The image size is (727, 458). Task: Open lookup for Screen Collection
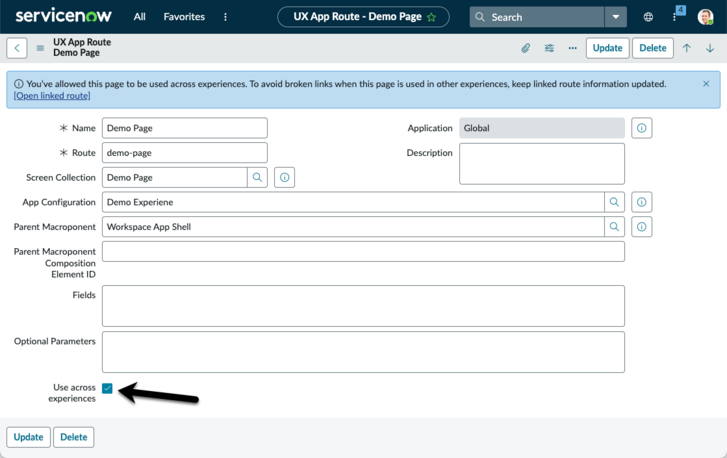click(x=257, y=178)
